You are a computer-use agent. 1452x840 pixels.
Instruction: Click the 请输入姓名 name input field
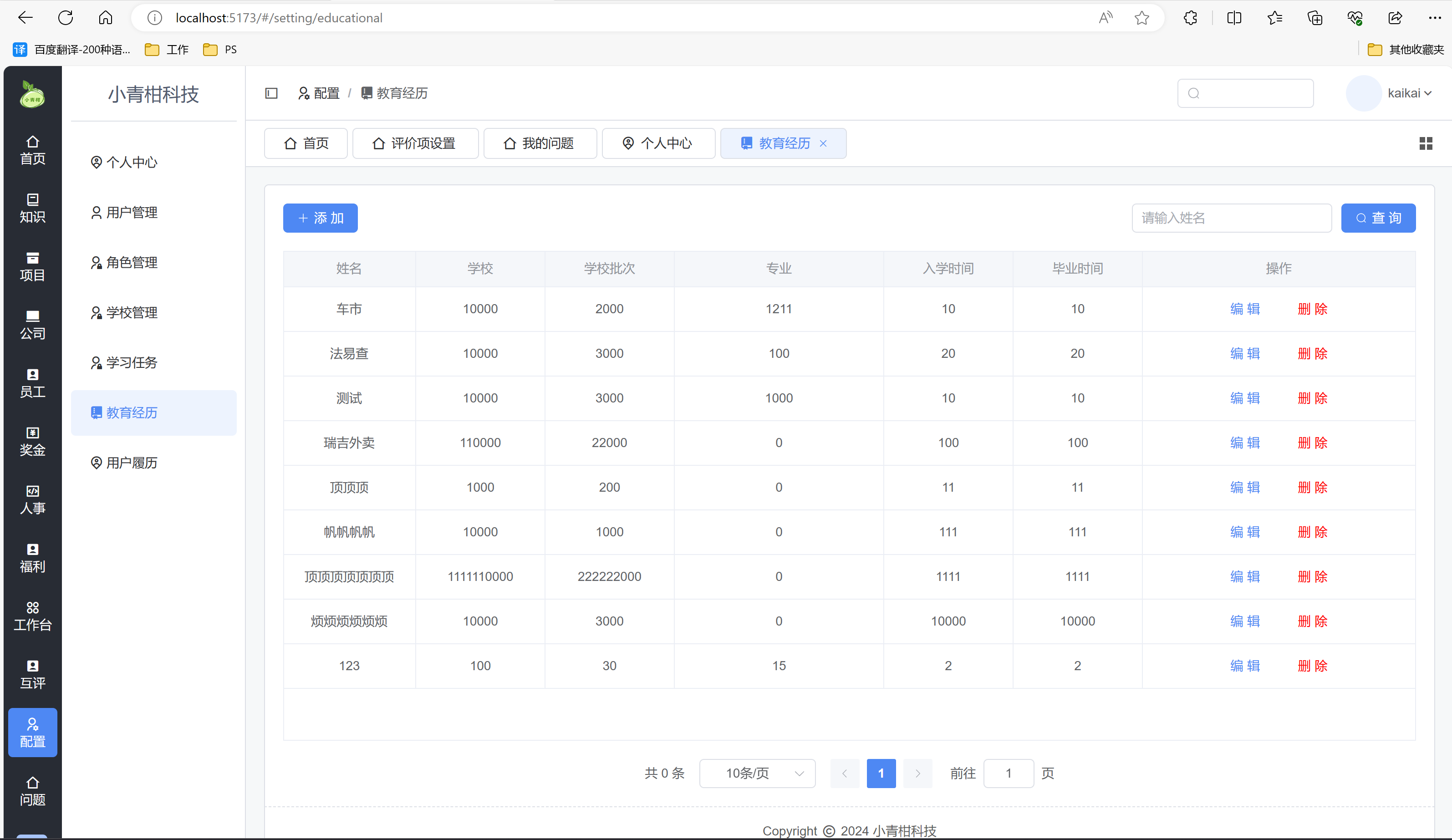point(1231,219)
